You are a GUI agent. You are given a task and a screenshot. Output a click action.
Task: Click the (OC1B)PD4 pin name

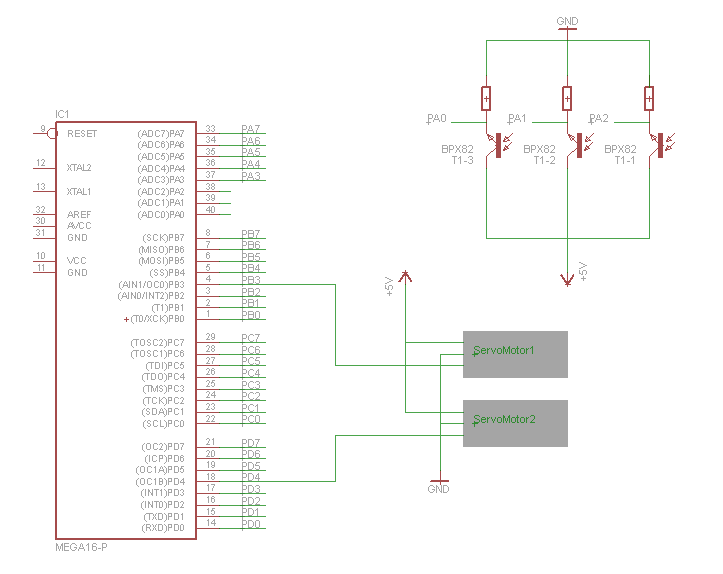[x=160, y=482]
